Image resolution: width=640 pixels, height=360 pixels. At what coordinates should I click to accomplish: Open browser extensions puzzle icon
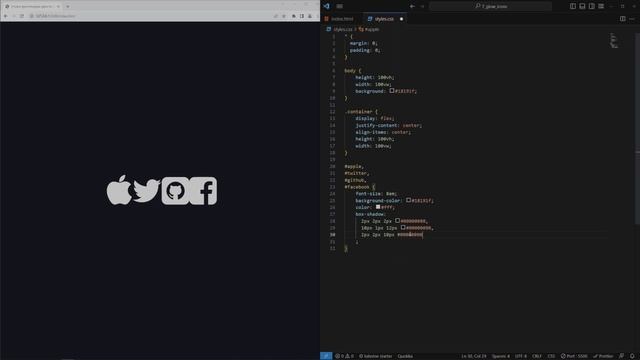pos(293,16)
